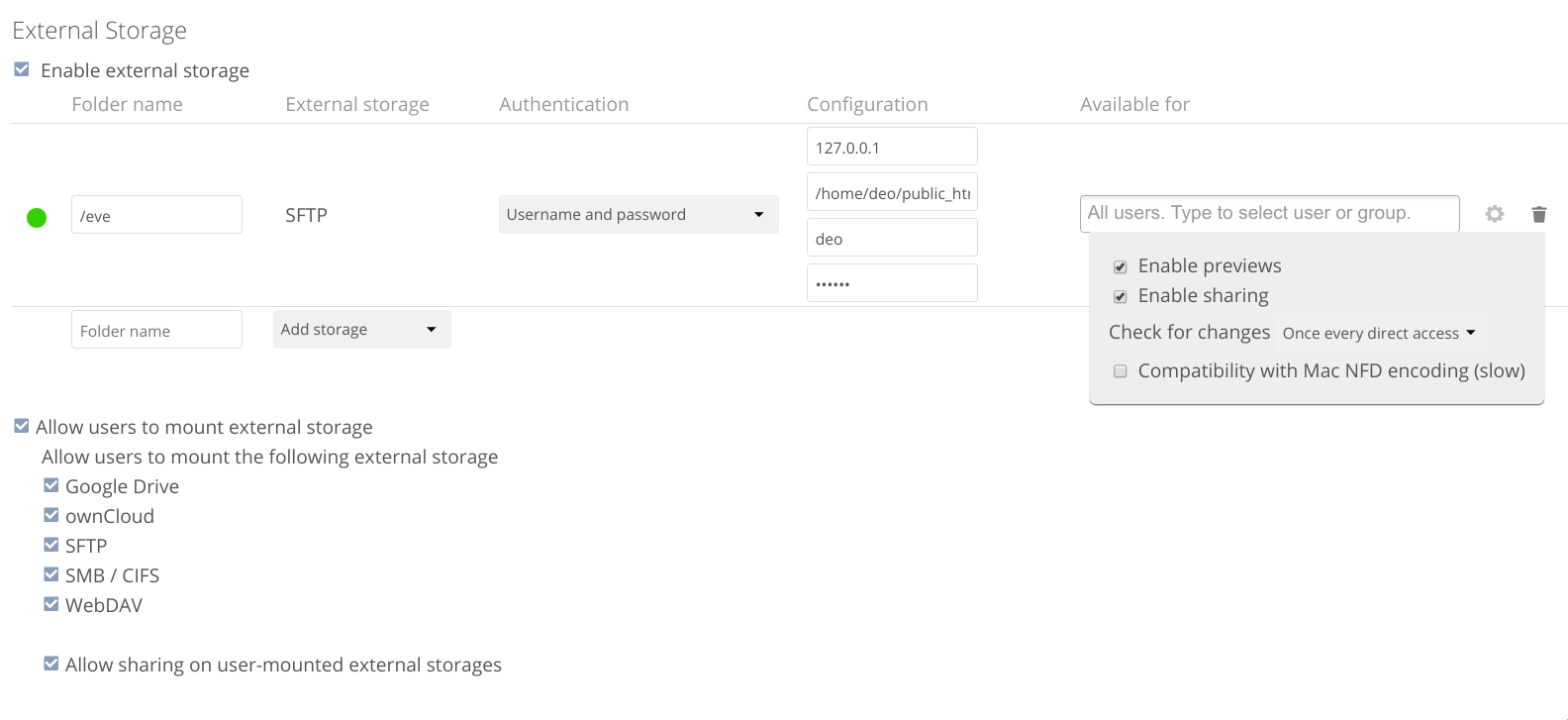Uncheck Enable sharing option
The image size is (1568, 720).
[1121, 296]
